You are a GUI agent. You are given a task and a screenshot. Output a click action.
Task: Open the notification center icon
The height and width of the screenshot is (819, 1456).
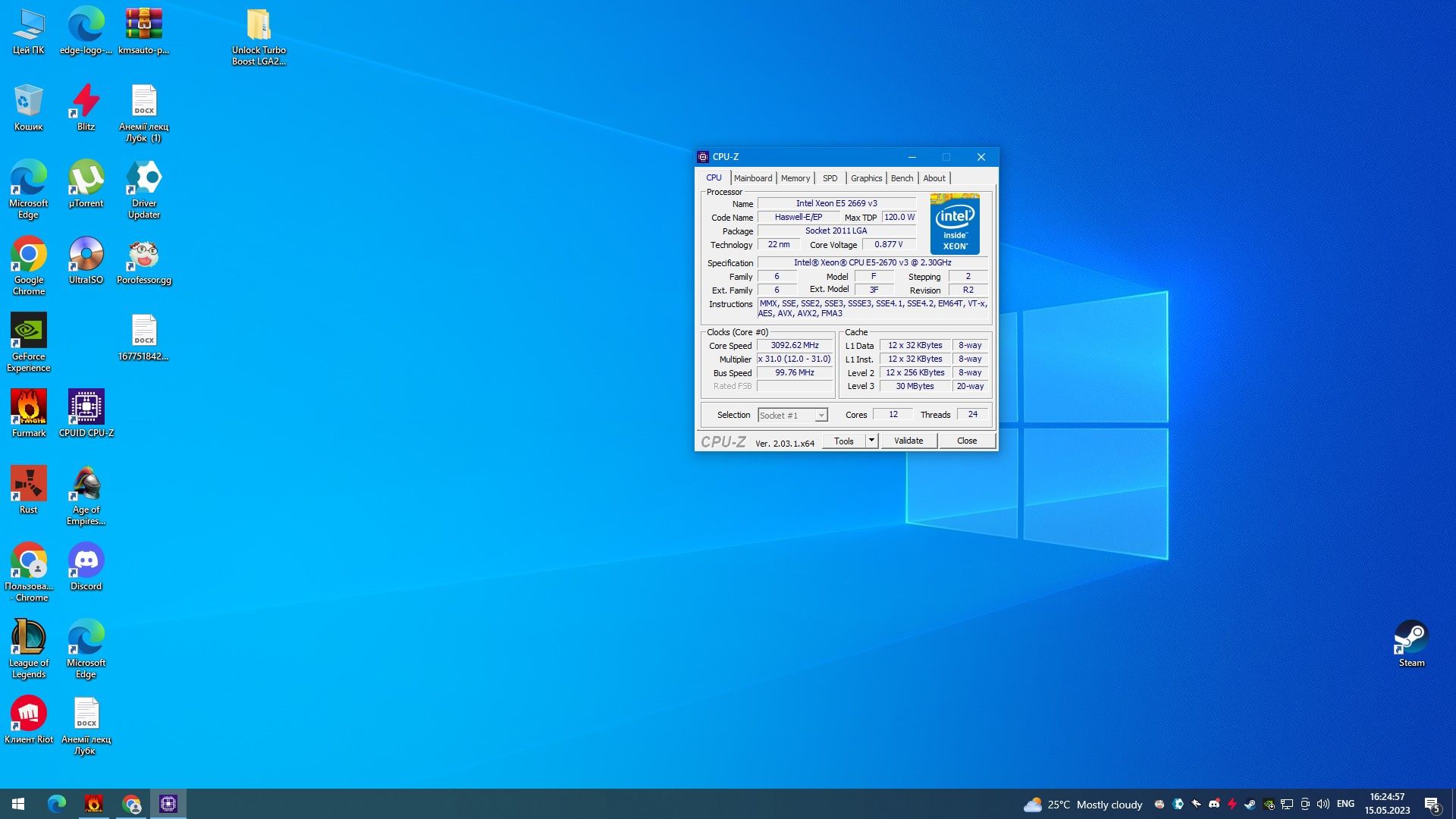[x=1432, y=804]
